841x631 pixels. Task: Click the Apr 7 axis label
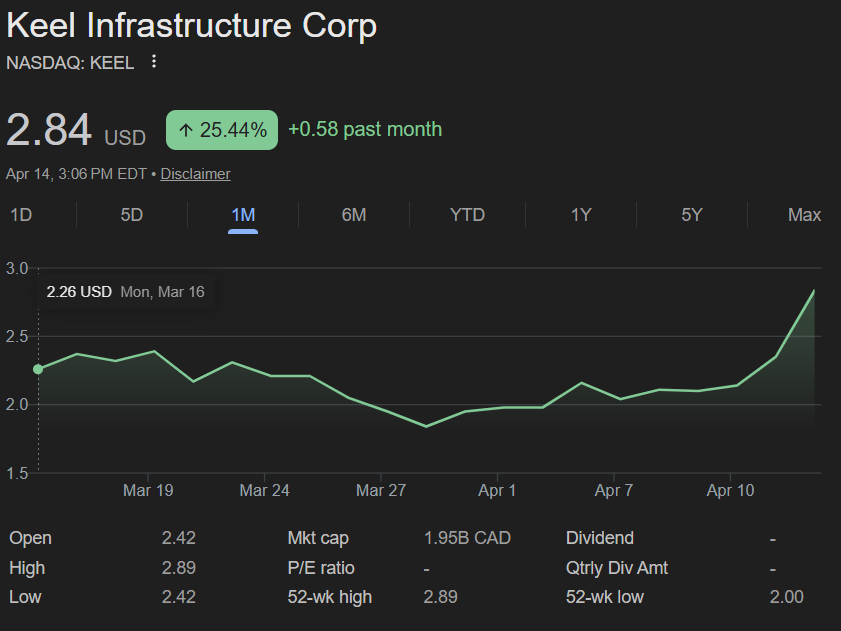(x=614, y=490)
